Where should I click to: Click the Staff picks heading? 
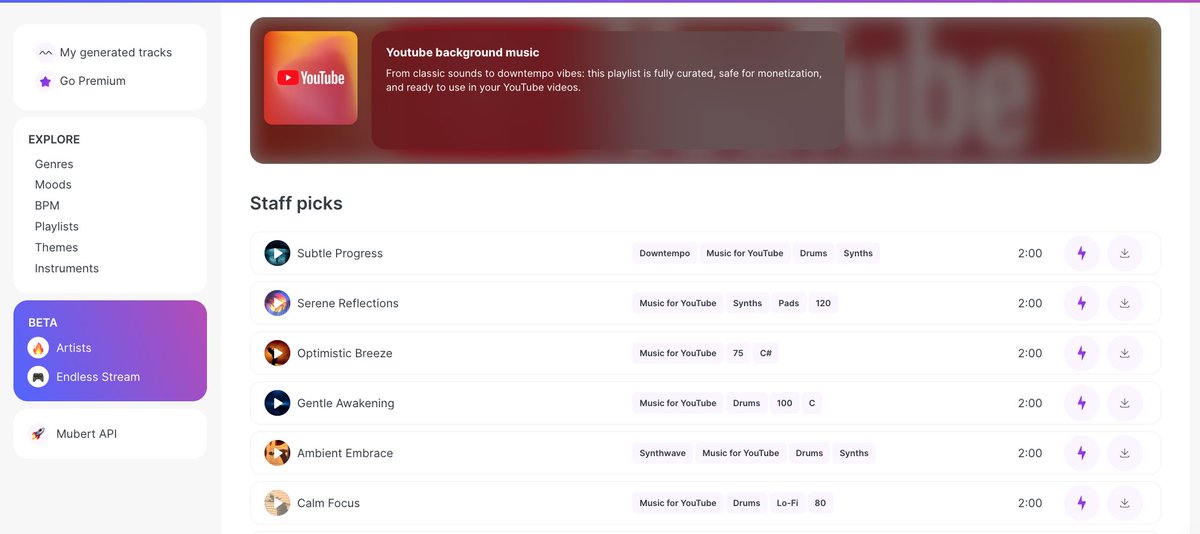coord(296,203)
